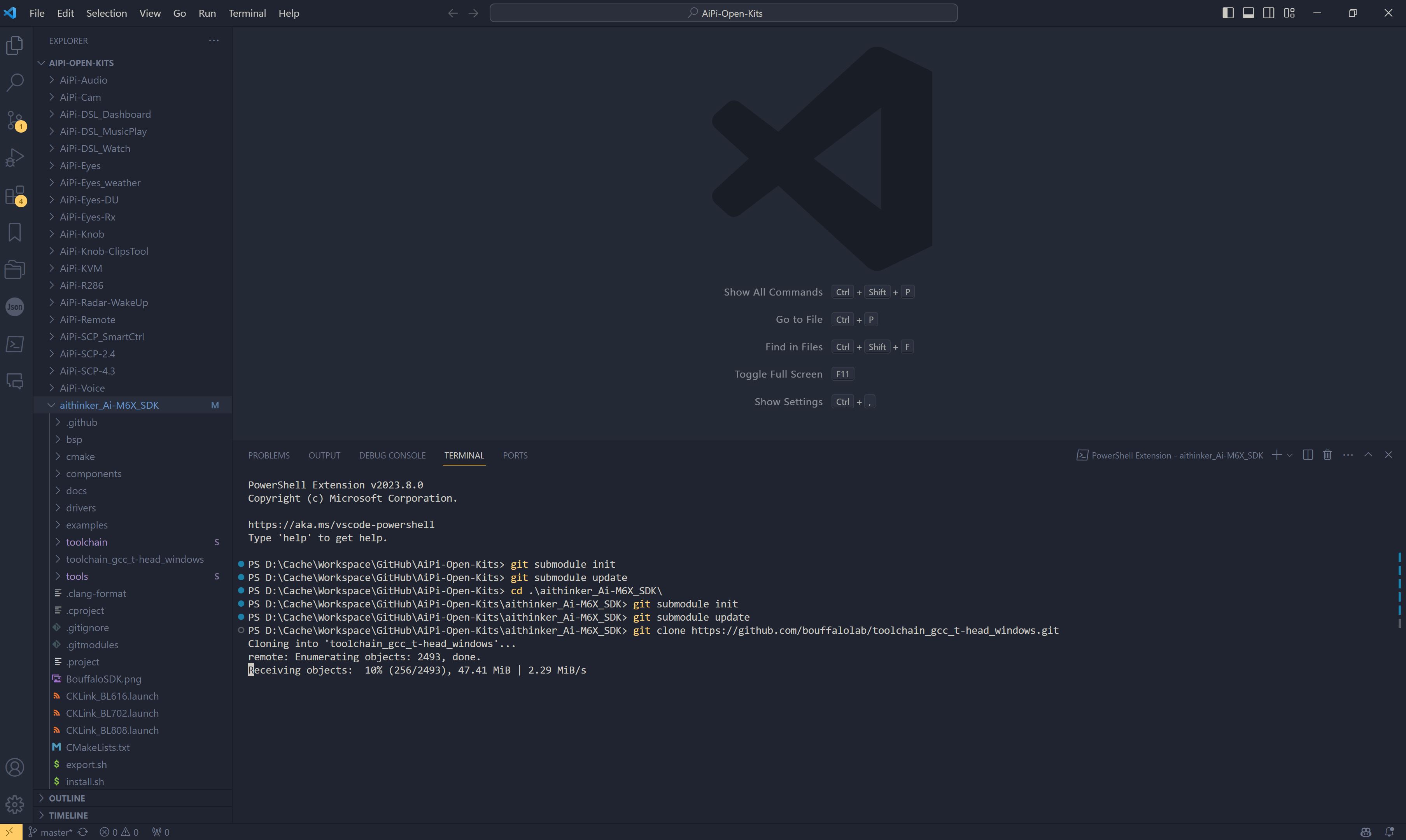Open the Json extension view icon

(15, 307)
